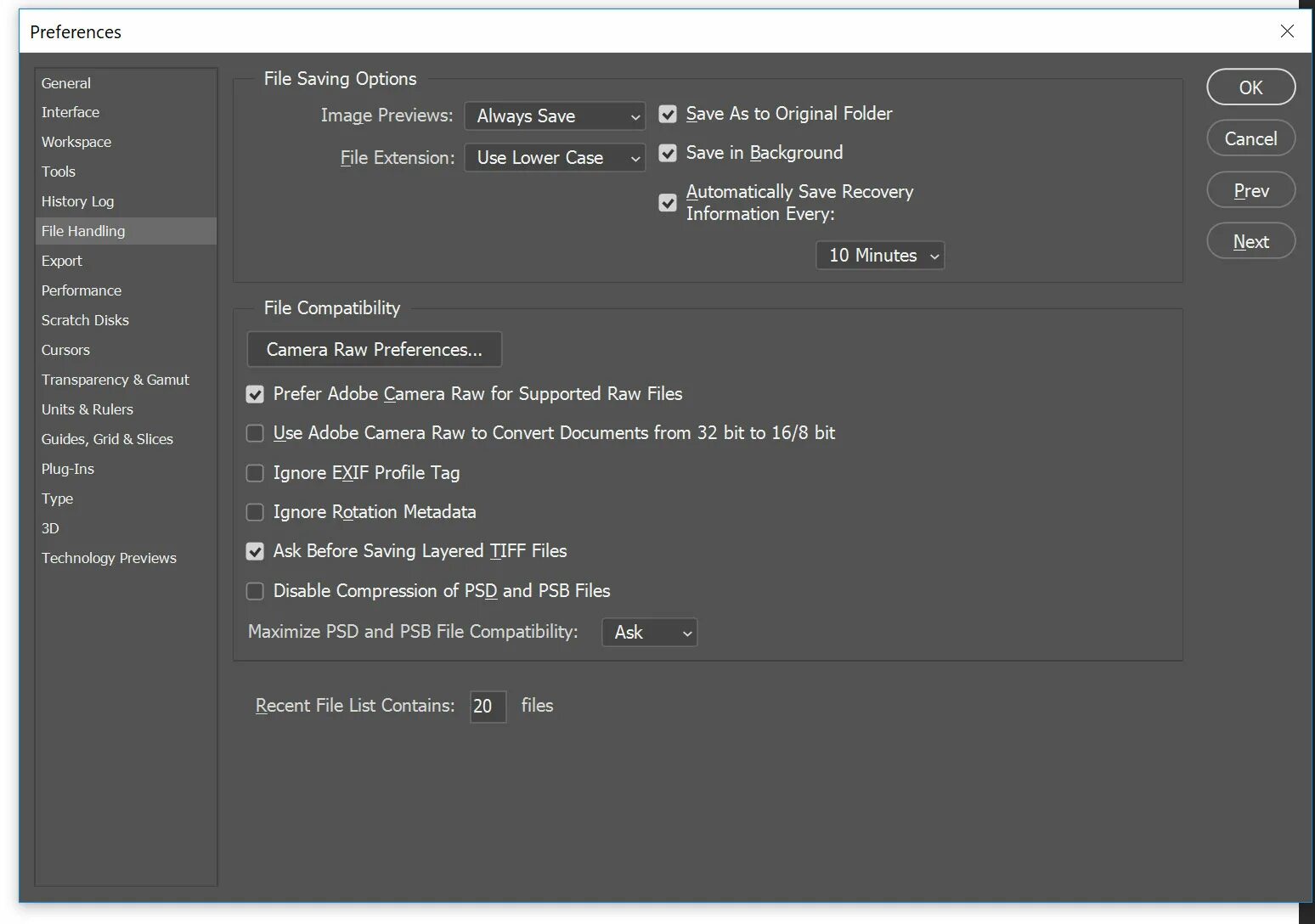Uncheck Save As to Original Folder

pyautogui.click(x=668, y=114)
